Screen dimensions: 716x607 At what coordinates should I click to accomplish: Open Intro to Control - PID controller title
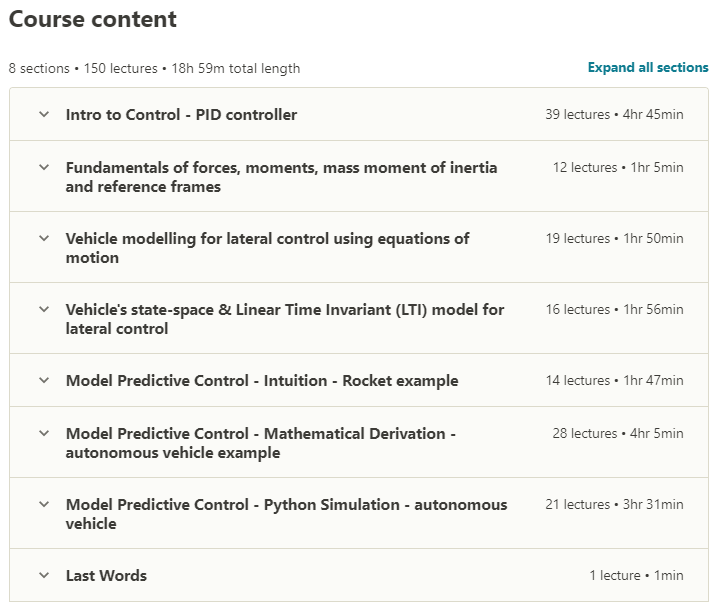181,115
